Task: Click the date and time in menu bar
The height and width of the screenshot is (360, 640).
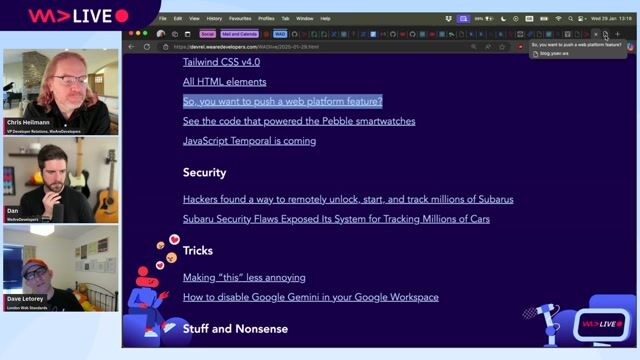Action: click(611, 19)
